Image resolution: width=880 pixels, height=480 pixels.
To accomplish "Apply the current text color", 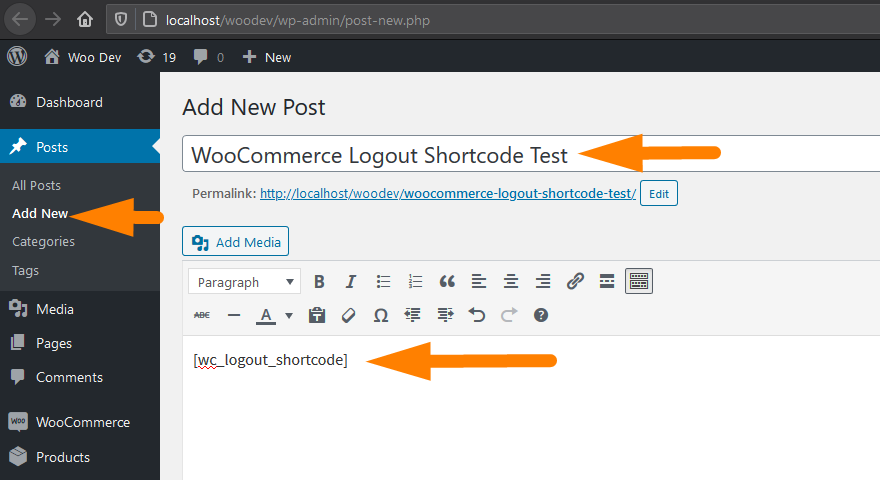I will [x=266, y=316].
